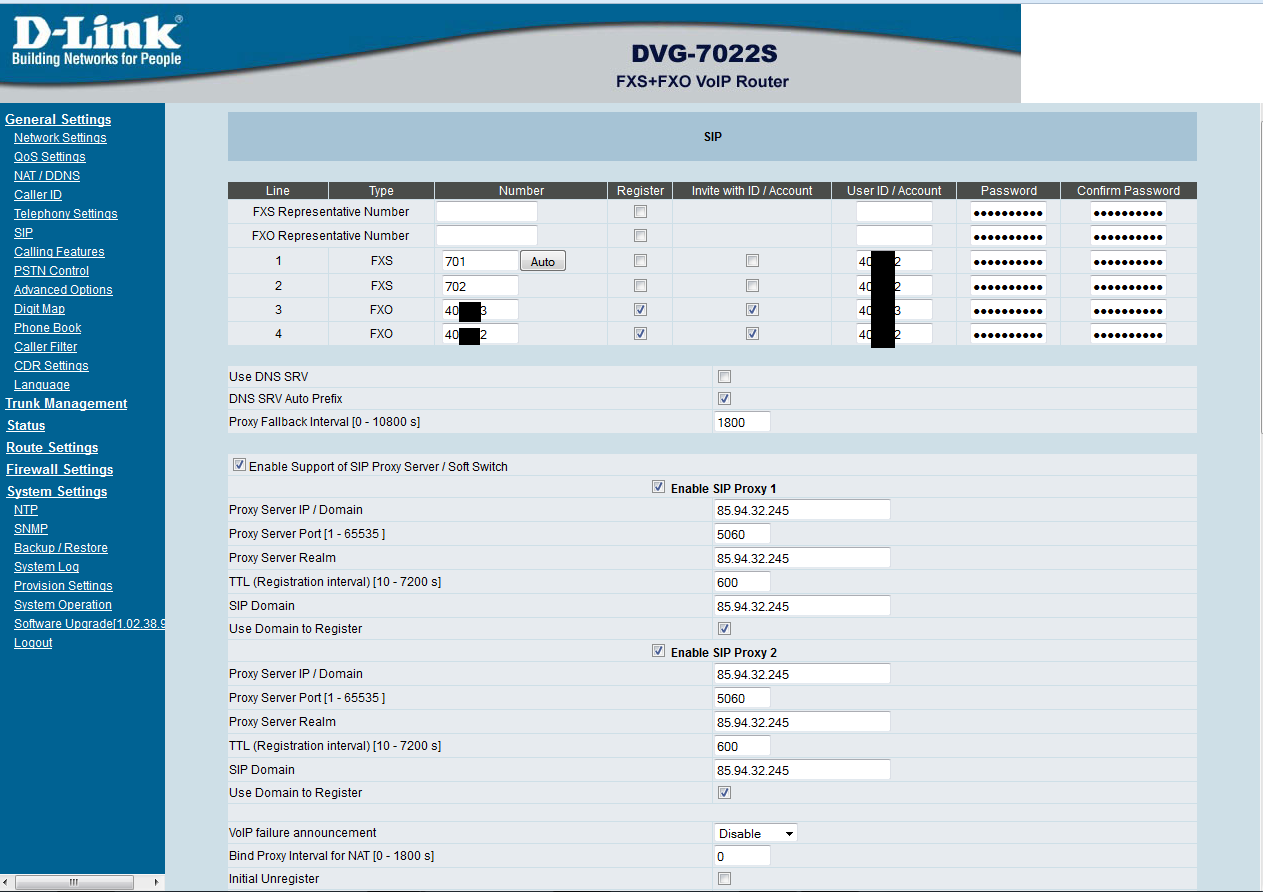
Task: Select SIP link in sidebar
Action: pyautogui.click(x=23, y=233)
